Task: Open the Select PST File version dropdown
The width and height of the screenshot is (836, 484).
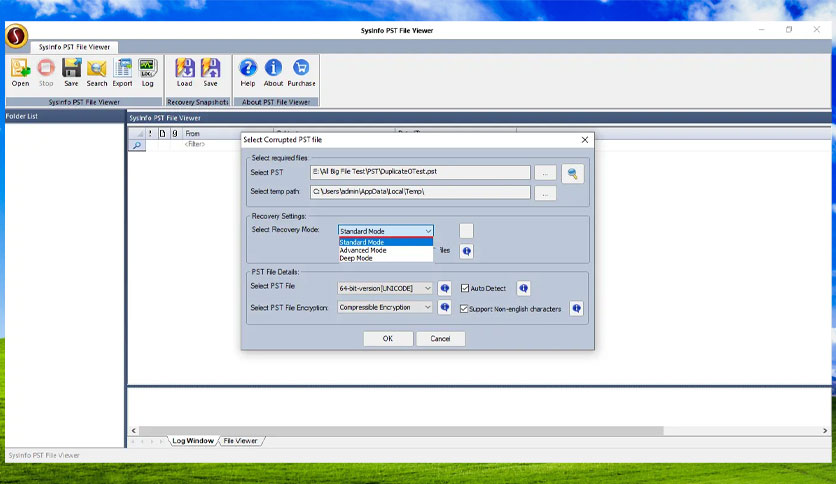Action: (x=384, y=288)
